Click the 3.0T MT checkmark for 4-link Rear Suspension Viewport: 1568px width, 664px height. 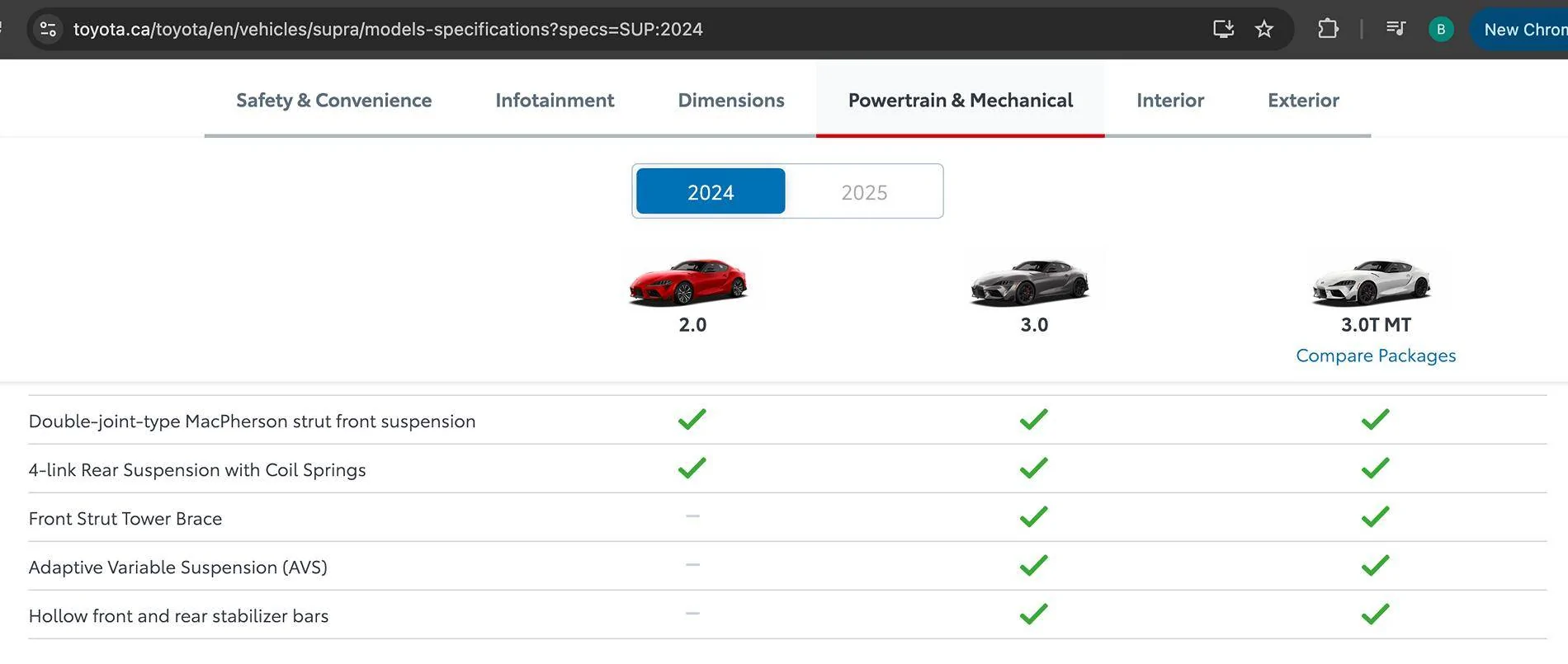pos(1376,468)
